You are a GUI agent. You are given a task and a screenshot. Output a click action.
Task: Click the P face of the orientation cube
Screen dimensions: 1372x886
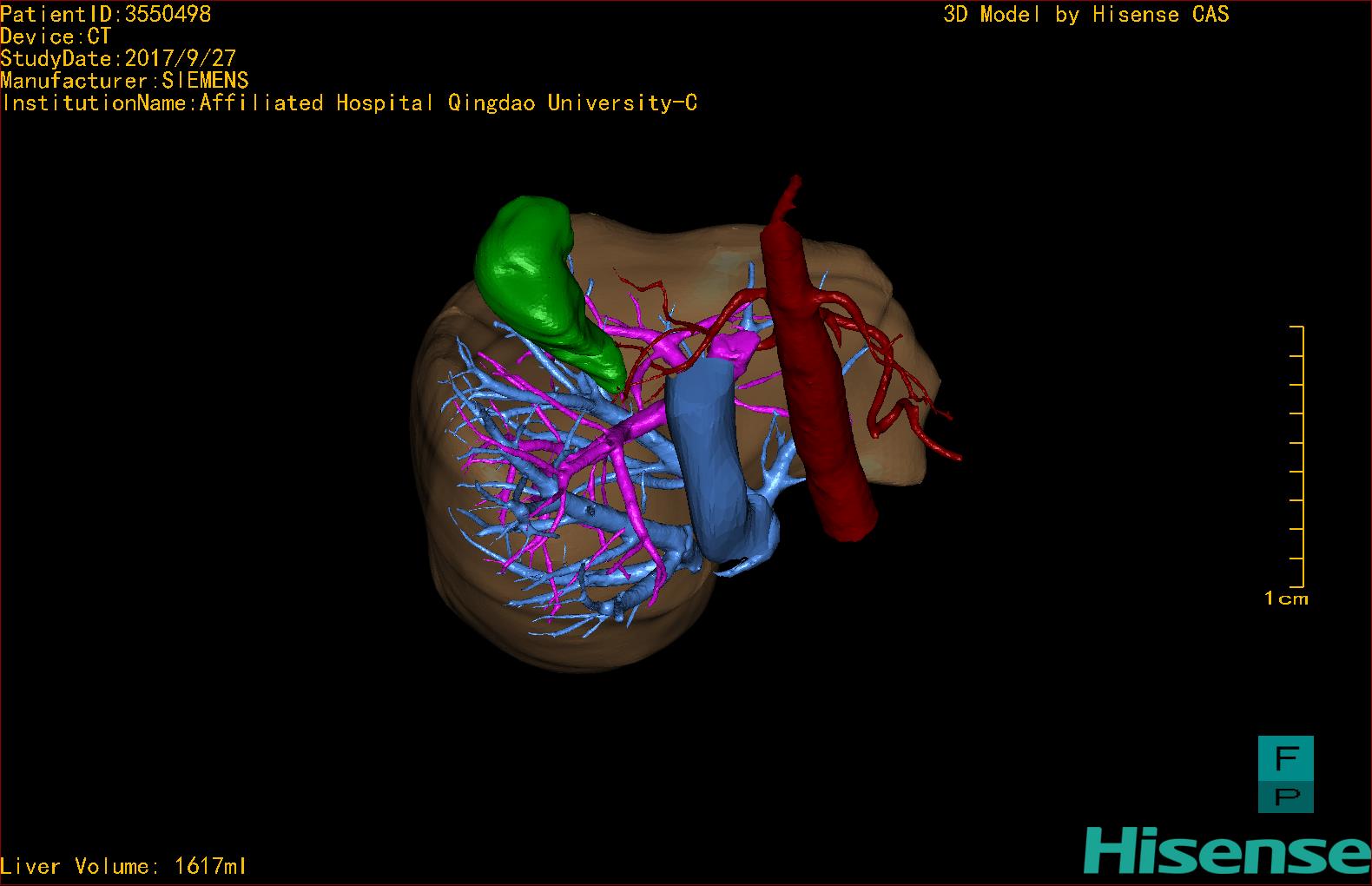click(x=1286, y=797)
